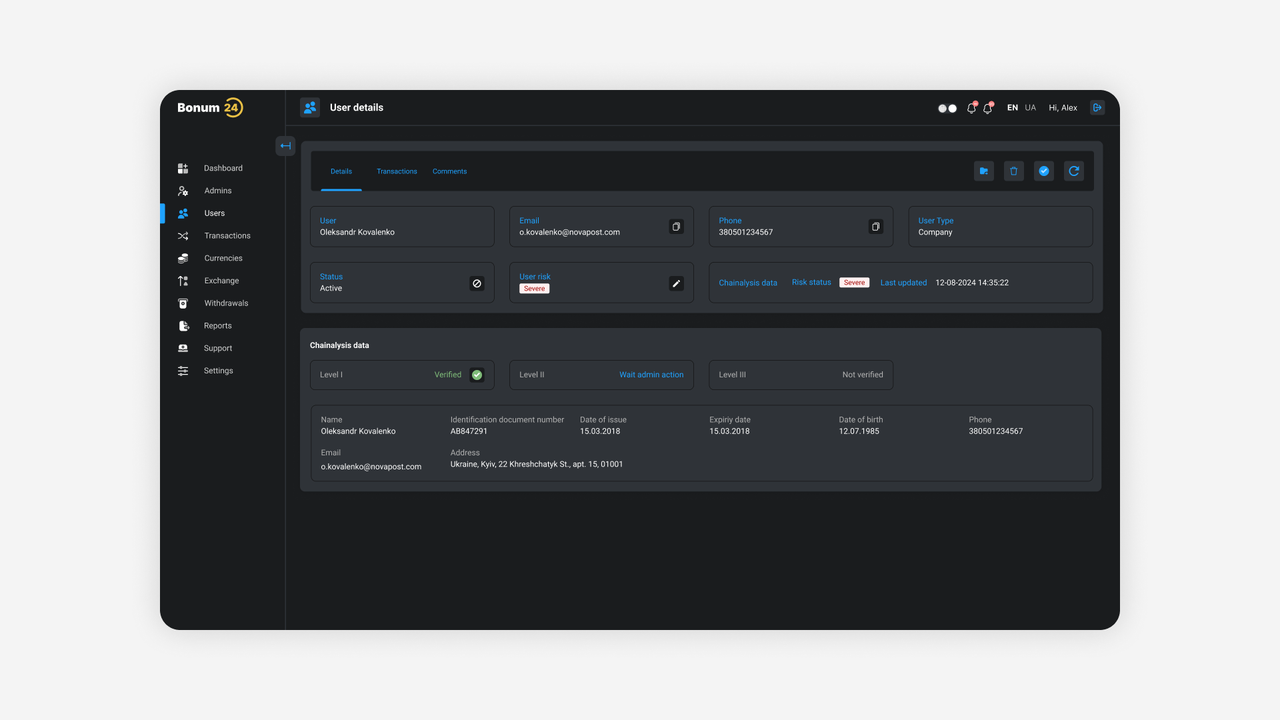Switch language to UA
This screenshot has height=720, width=1280.
click(1030, 108)
